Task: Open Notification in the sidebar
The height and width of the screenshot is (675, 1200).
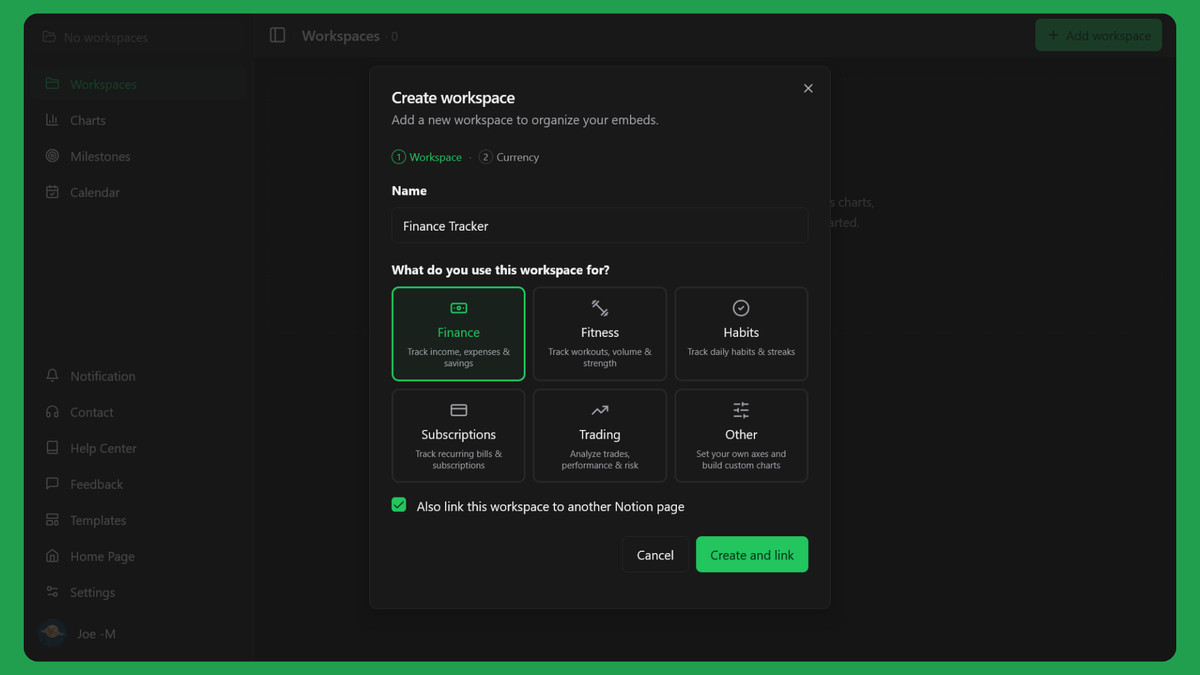Action: tap(138, 376)
